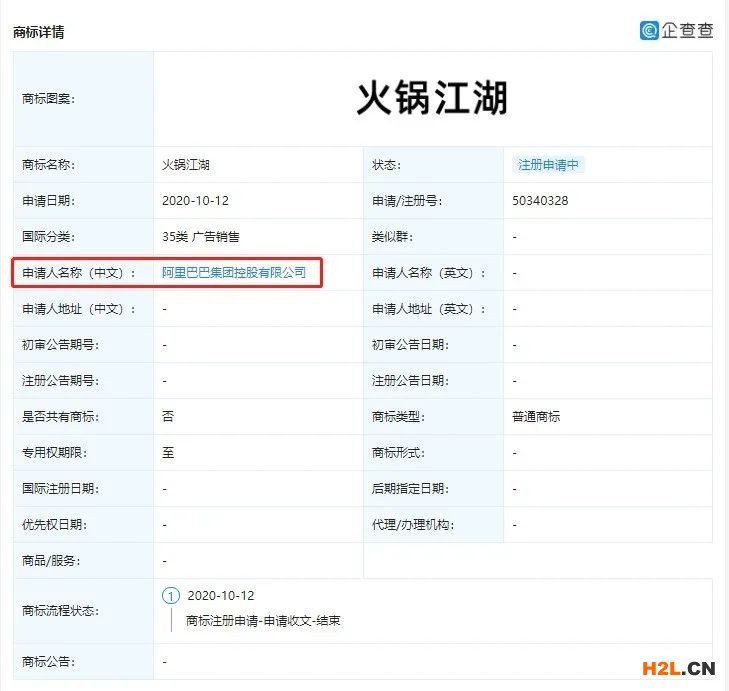Viewport: 729px width, 691px height.
Task: Click the numbered step 1 circle marker
Action: (171, 596)
